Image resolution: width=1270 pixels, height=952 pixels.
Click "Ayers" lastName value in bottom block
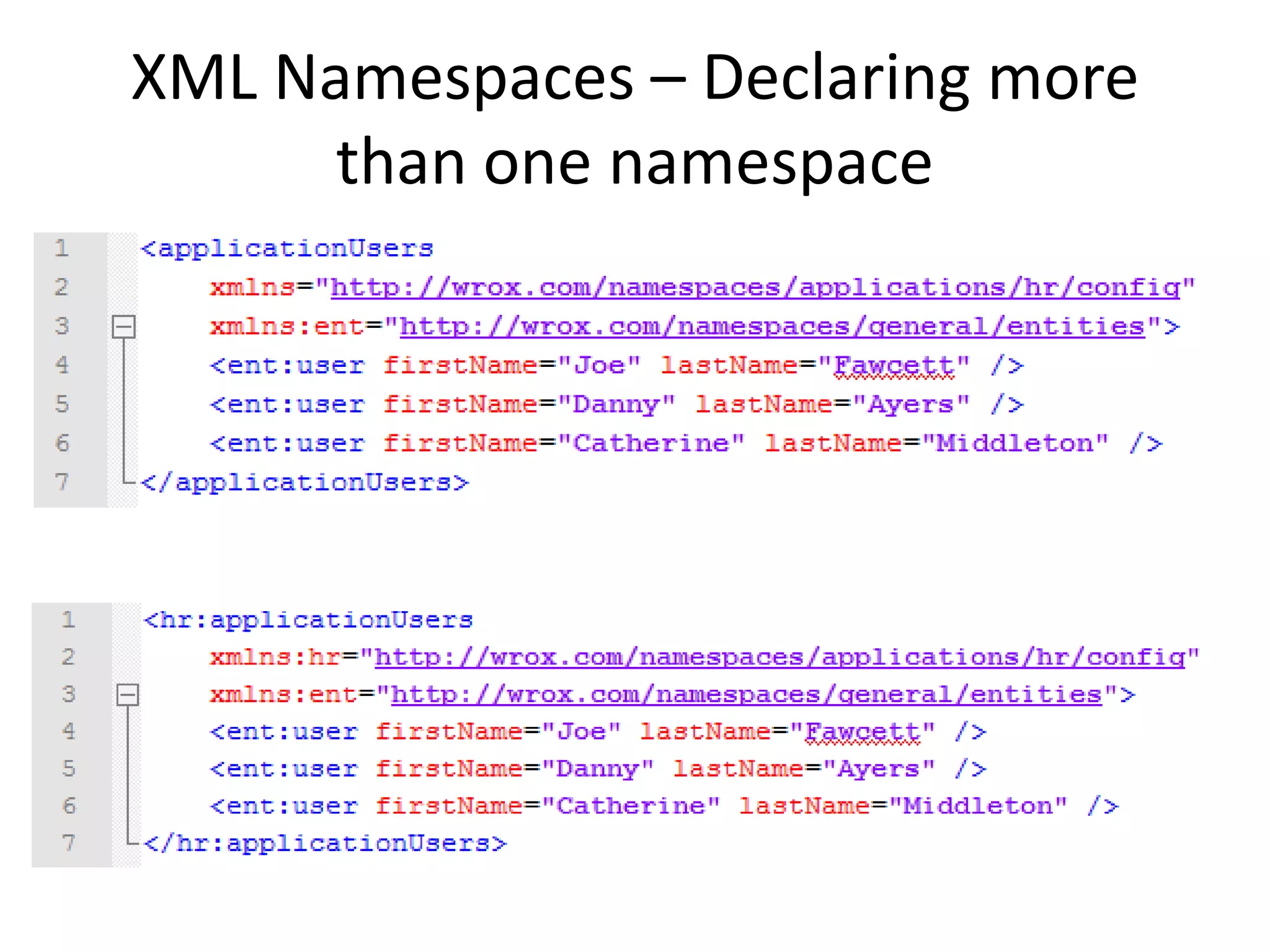pos(879,769)
